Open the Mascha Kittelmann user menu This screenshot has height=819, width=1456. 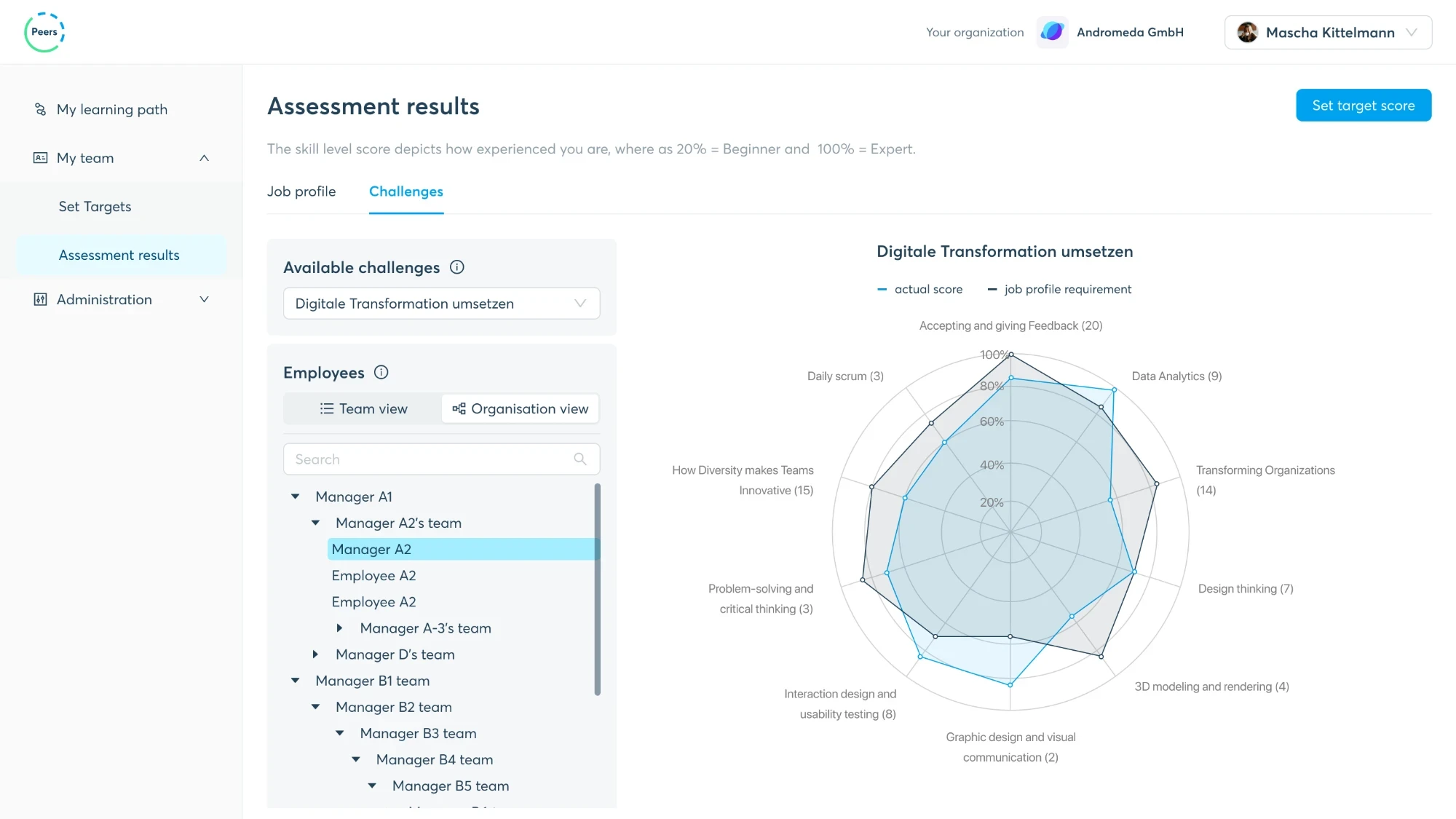click(1329, 32)
